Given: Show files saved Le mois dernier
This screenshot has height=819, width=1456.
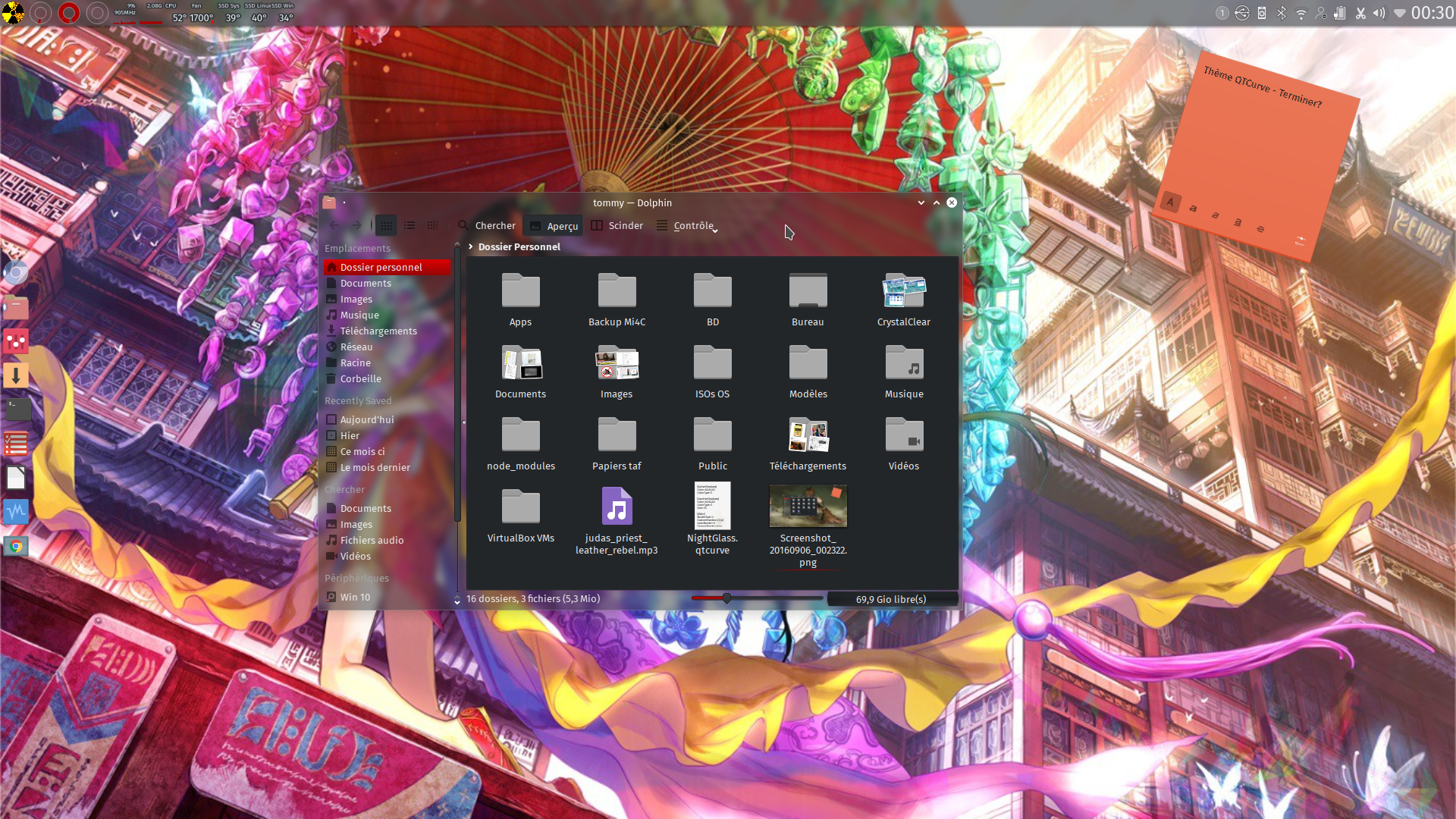Looking at the screenshot, I should (x=387, y=467).
